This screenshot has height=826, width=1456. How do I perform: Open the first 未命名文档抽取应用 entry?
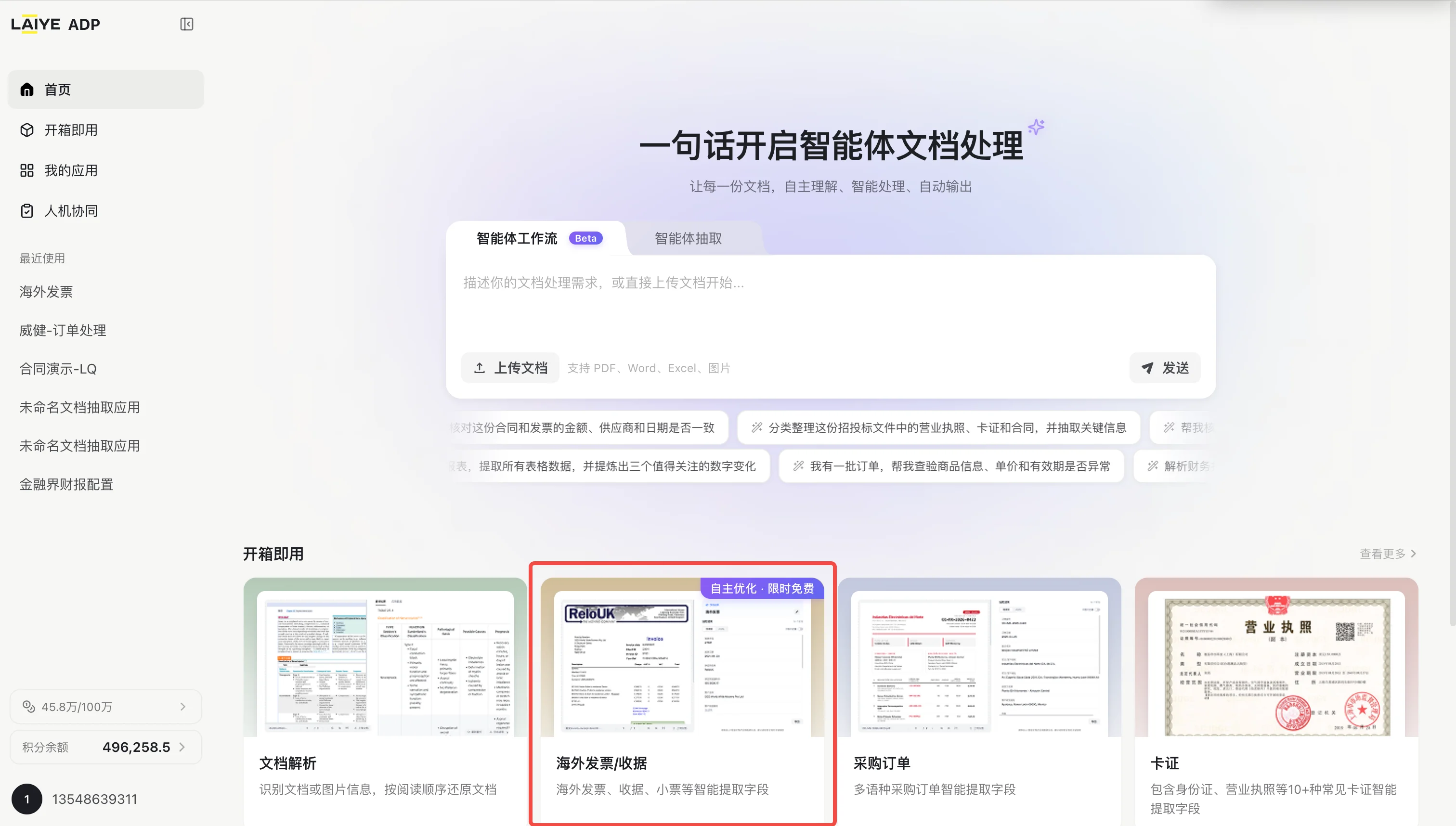pos(79,407)
